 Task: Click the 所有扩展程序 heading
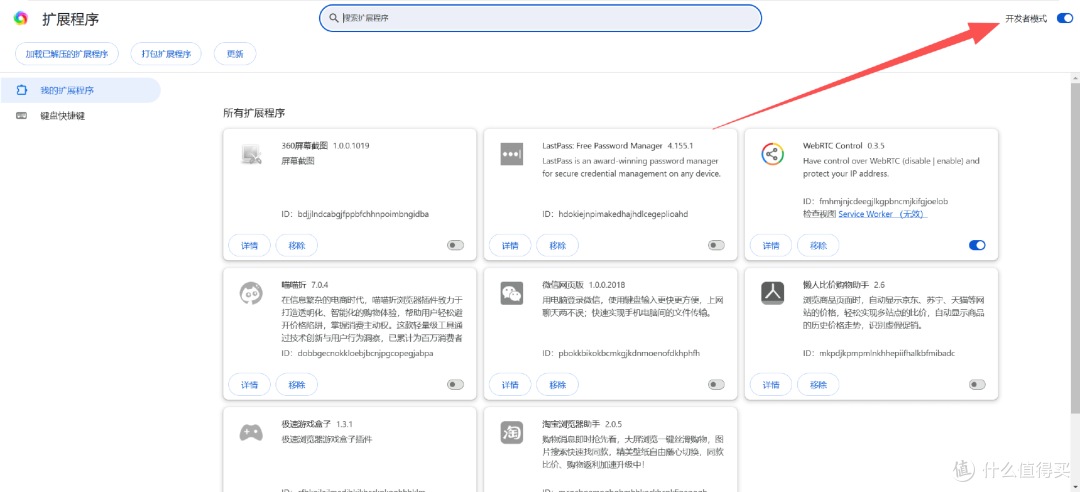tap(254, 113)
